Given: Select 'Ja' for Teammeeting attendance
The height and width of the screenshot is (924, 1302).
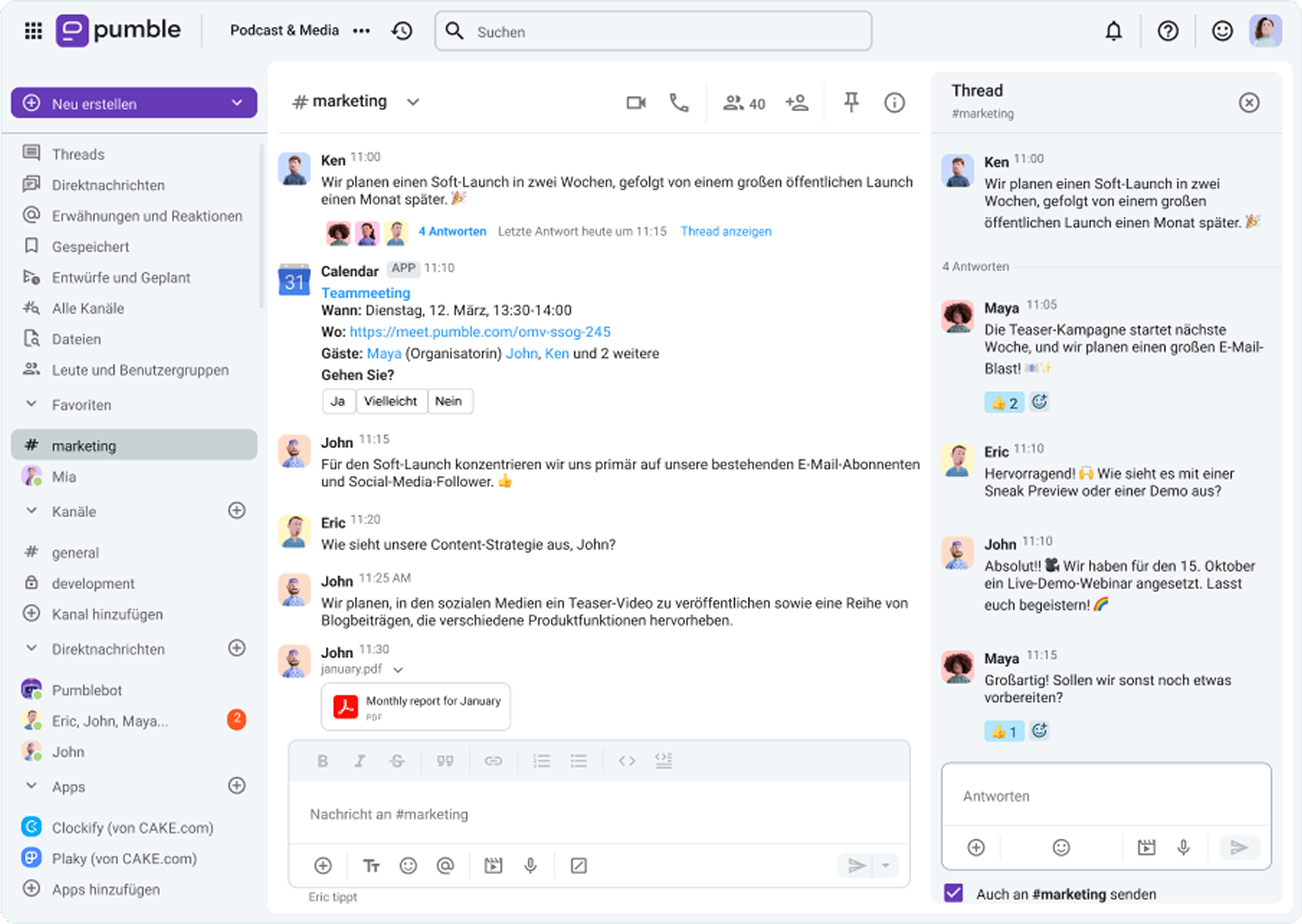Looking at the screenshot, I should click(338, 401).
